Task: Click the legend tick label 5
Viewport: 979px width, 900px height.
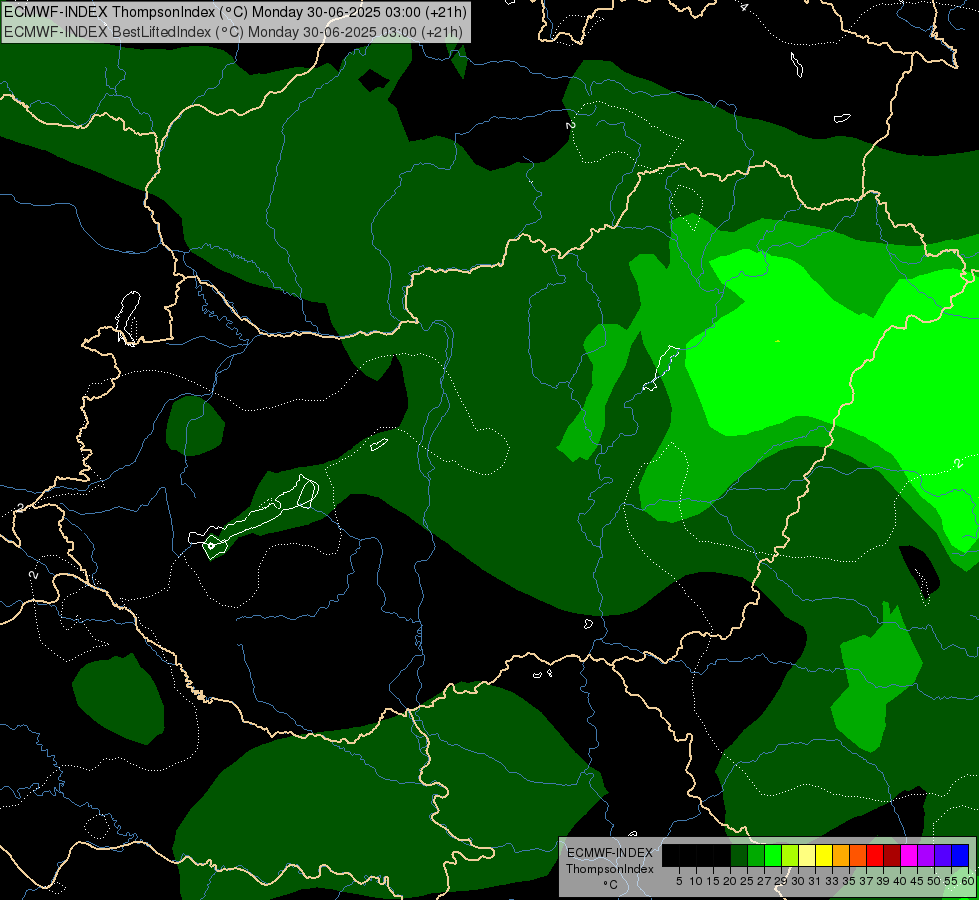Action: [x=679, y=881]
